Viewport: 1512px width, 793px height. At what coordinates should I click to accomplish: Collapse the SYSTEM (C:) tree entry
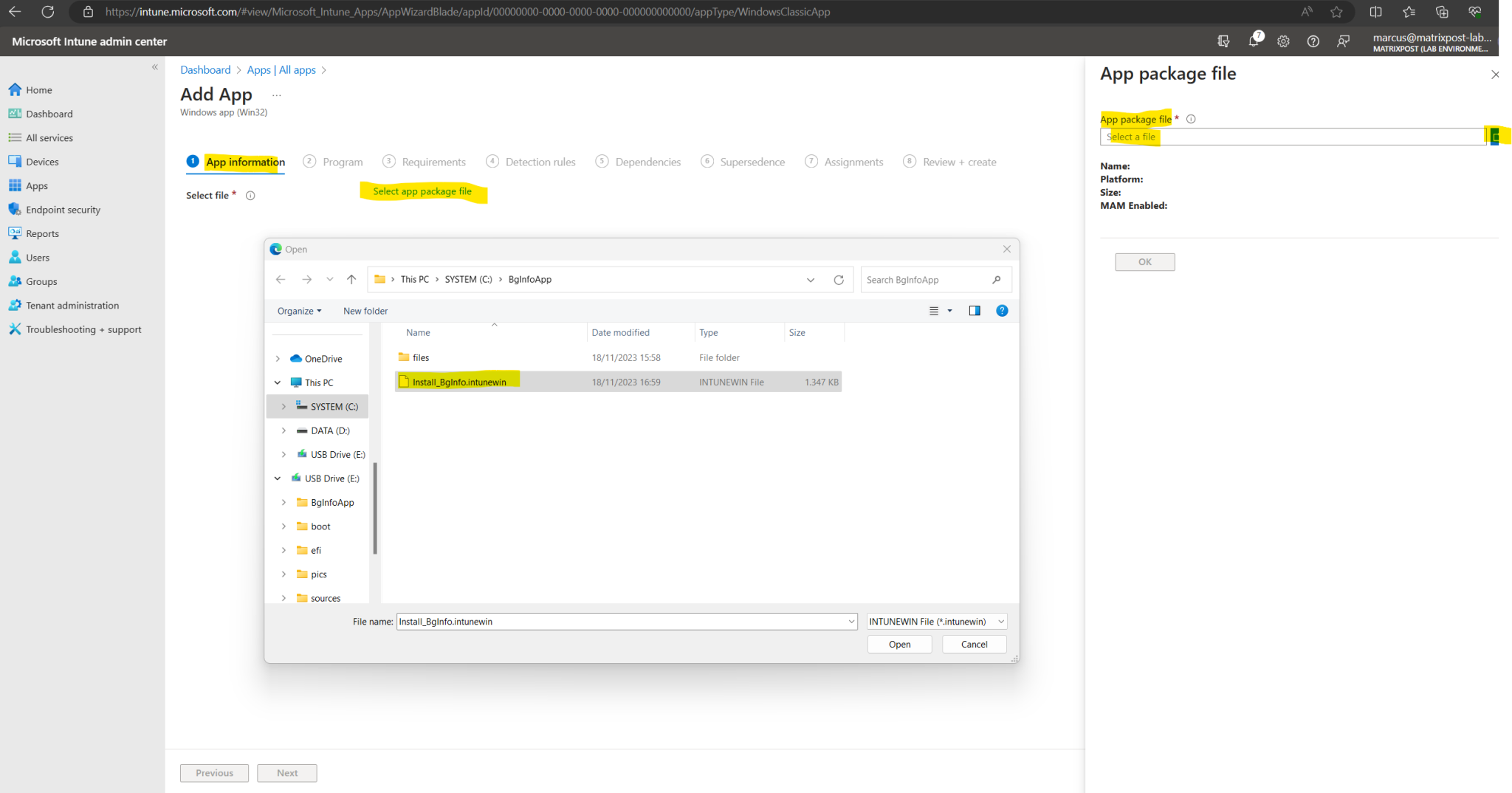click(283, 406)
